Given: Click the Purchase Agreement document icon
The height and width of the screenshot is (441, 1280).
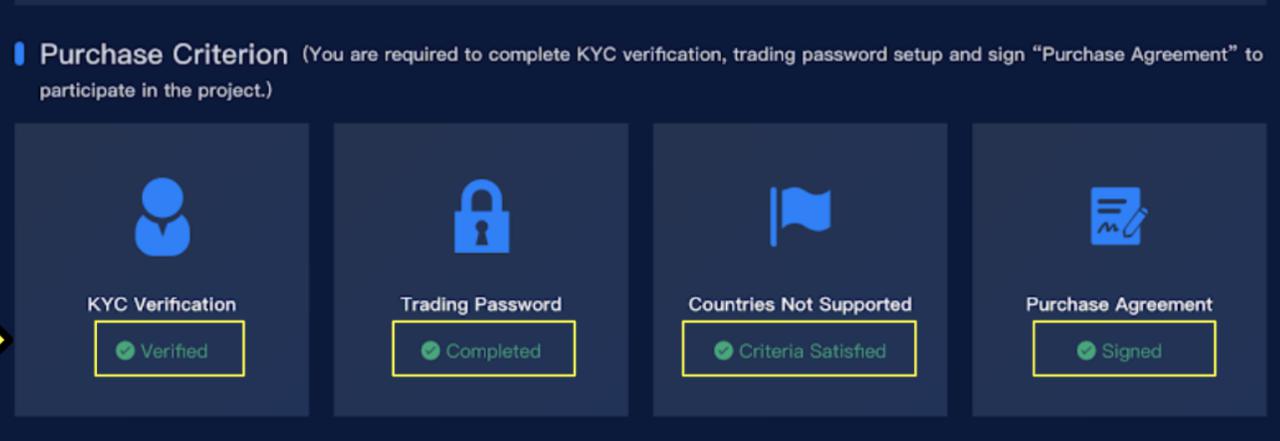Looking at the screenshot, I should 1119,216.
